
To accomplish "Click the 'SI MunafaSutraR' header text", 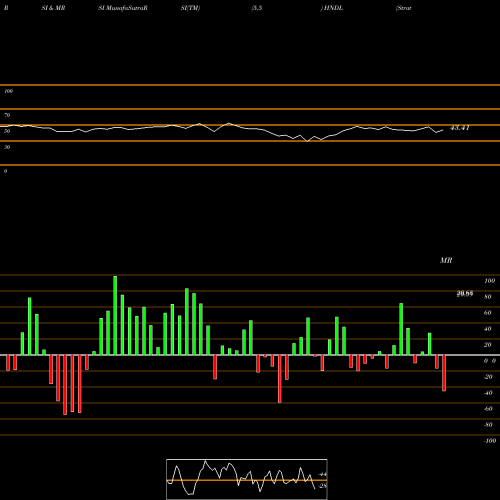I will pos(123,8).
